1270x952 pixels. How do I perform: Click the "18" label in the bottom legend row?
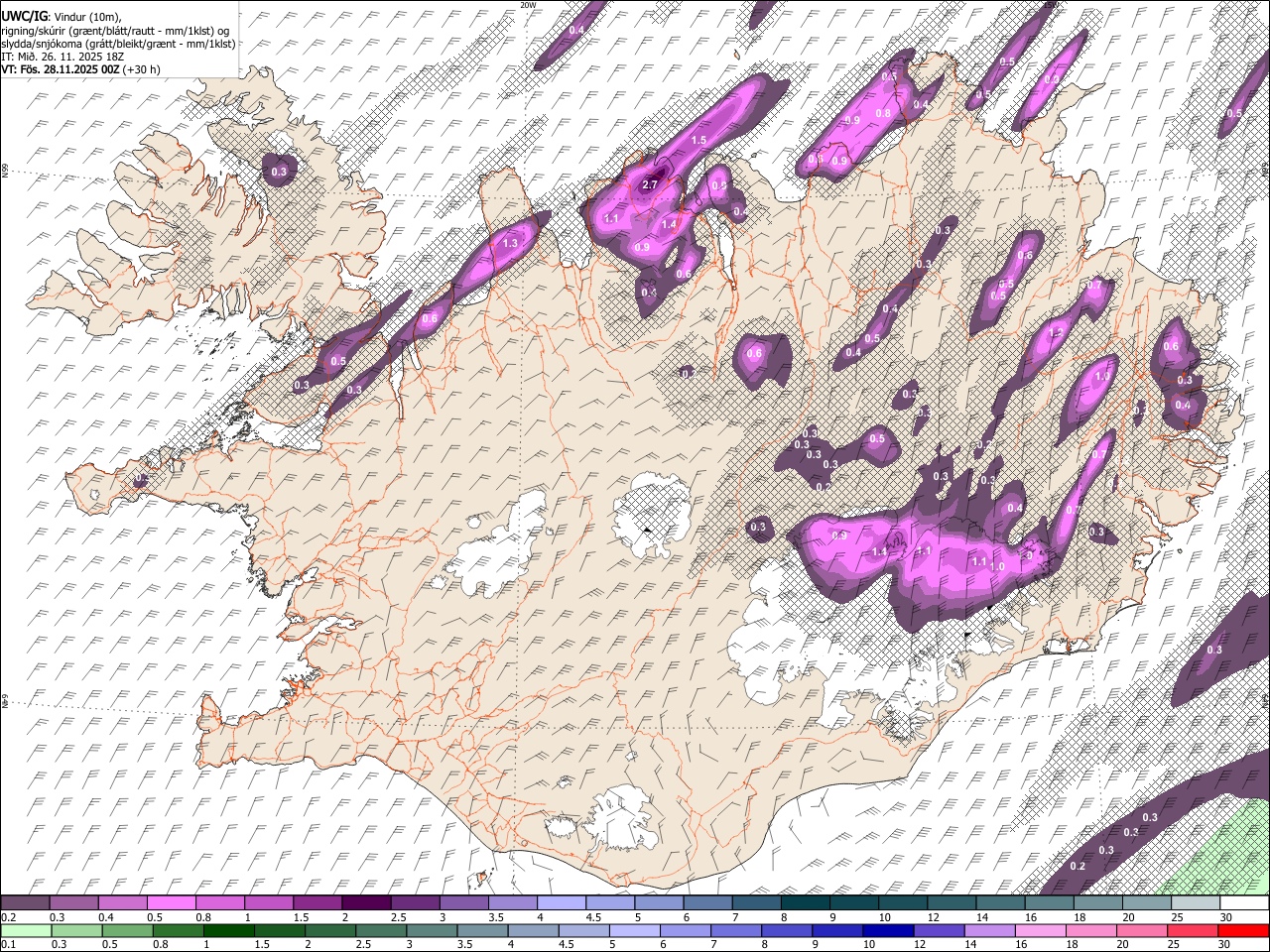tap(1072, 944)
